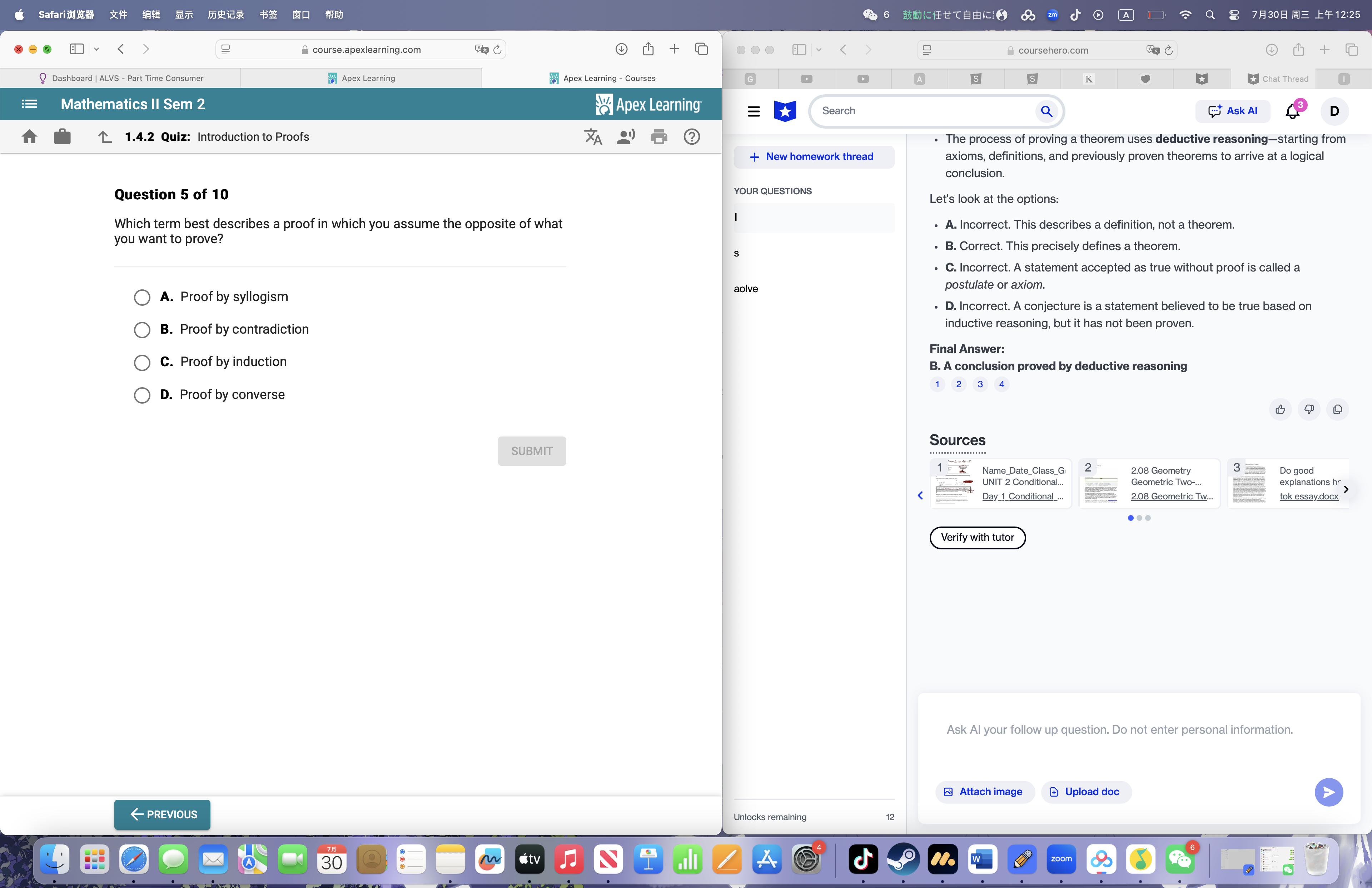The image size is (1372, 888).
Task: Activate the read-aloud audio icon
Action: [626, 136]
